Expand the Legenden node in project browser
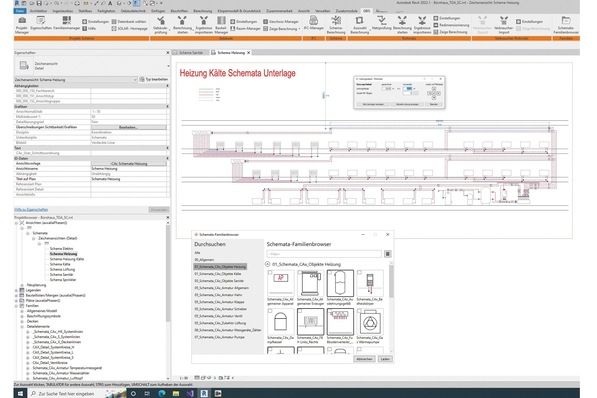Image resolution: width=597 pixels, height=398 pixels. coord(16,290)
